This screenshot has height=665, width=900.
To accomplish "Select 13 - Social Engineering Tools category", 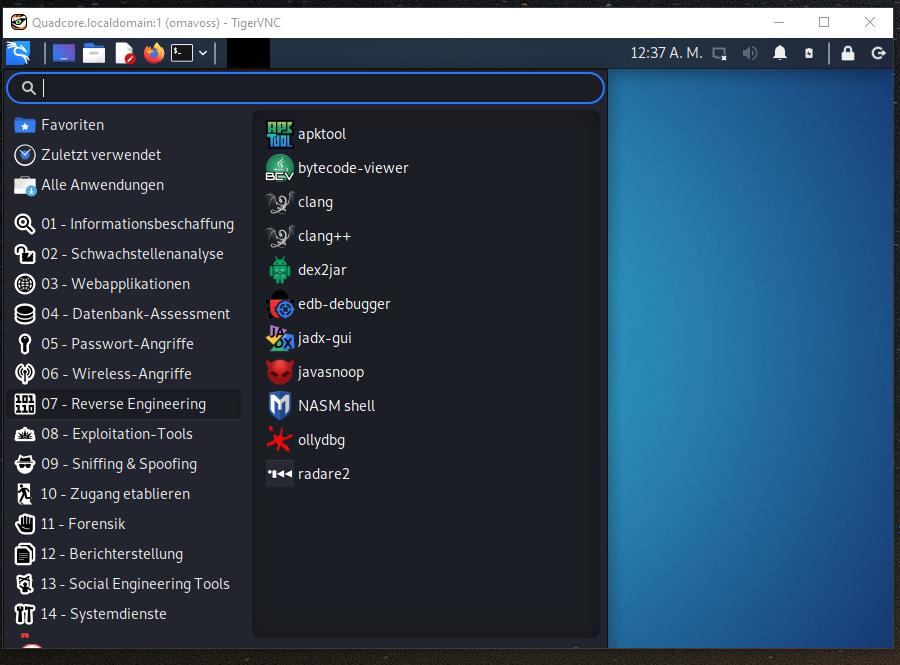I will coord(125,584).
